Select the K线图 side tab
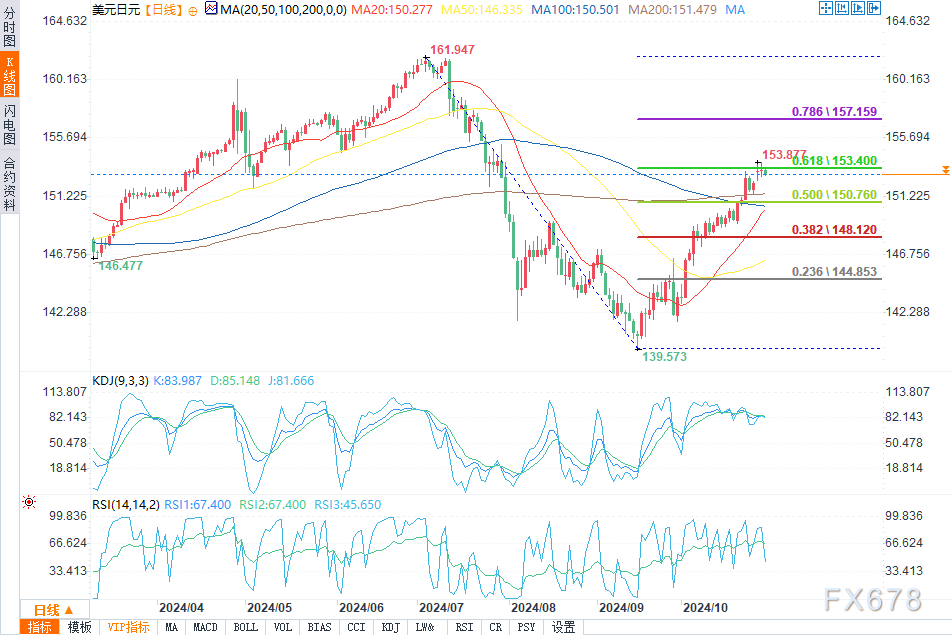The width and height of the screenshot is (952, 635). [9, 76]
